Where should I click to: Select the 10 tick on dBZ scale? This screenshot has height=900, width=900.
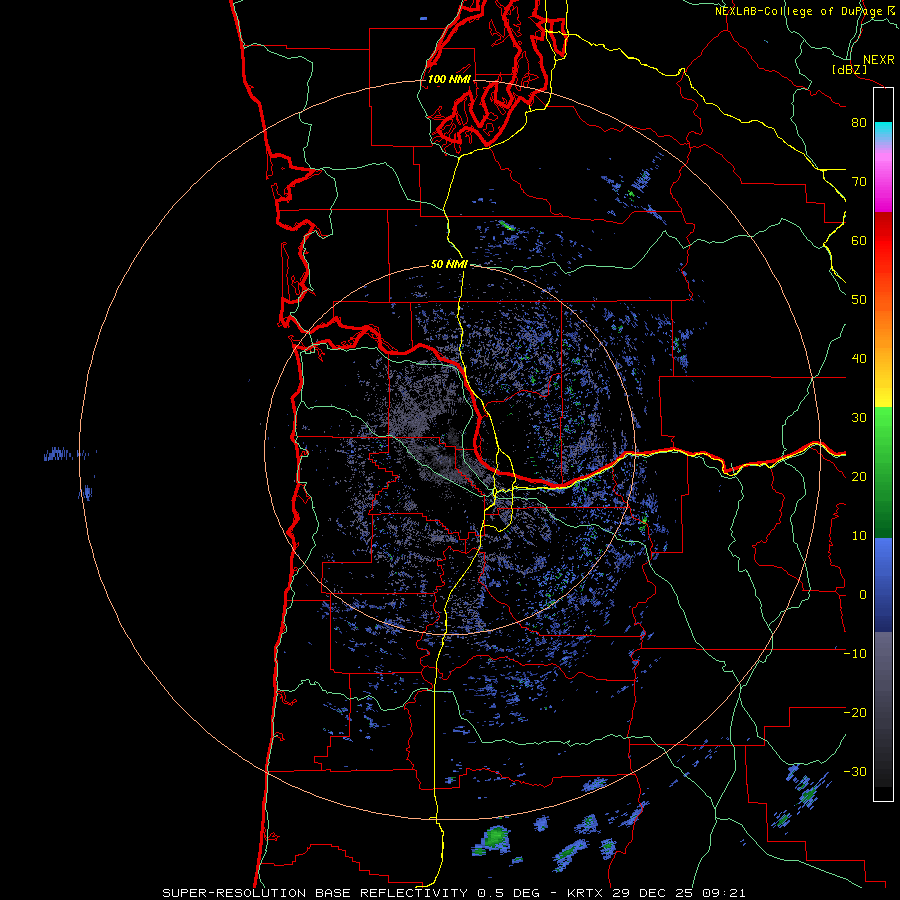pyautogui.click(x=859, y=536)
